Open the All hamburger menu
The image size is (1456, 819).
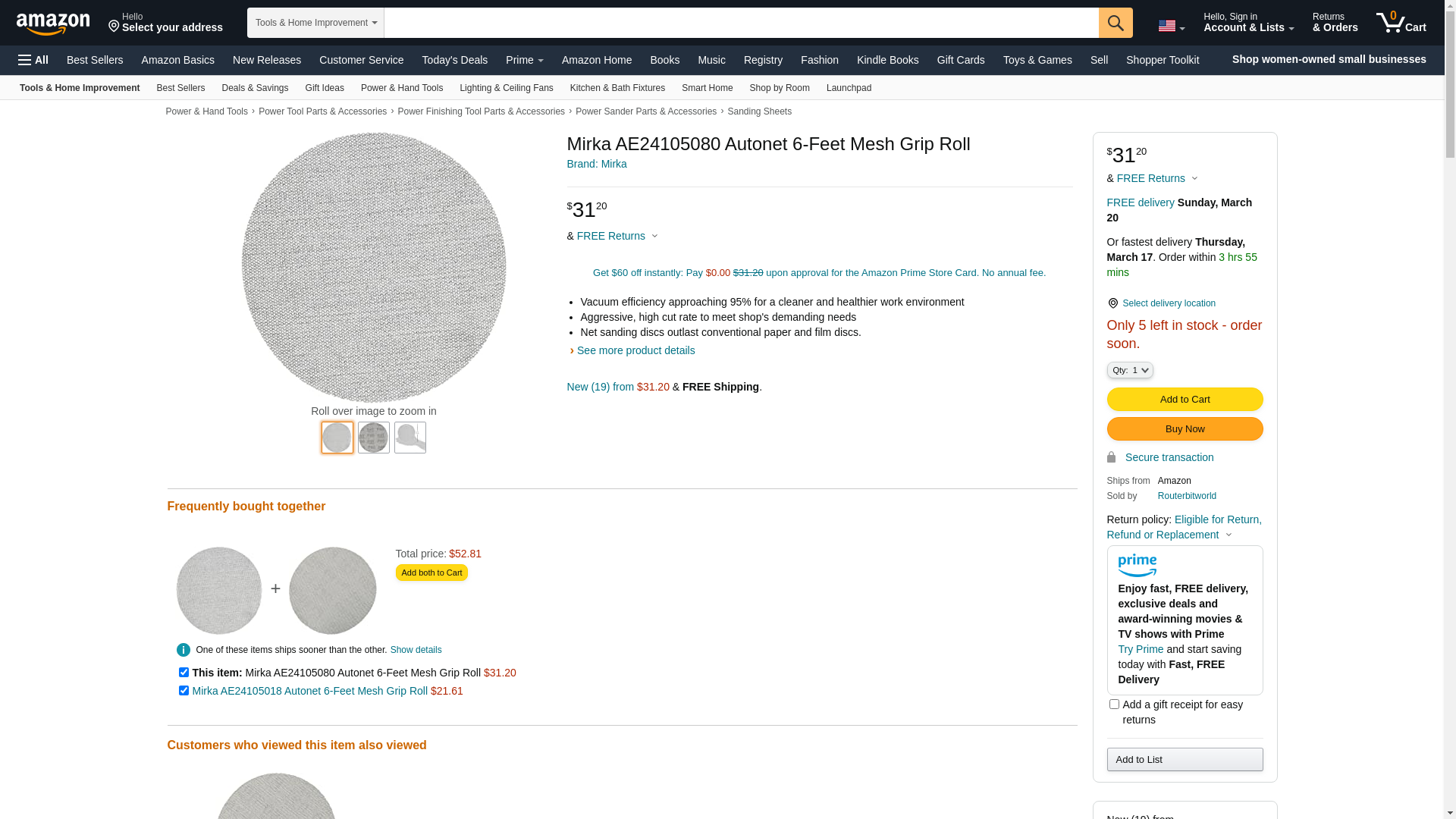pos(33,60)
